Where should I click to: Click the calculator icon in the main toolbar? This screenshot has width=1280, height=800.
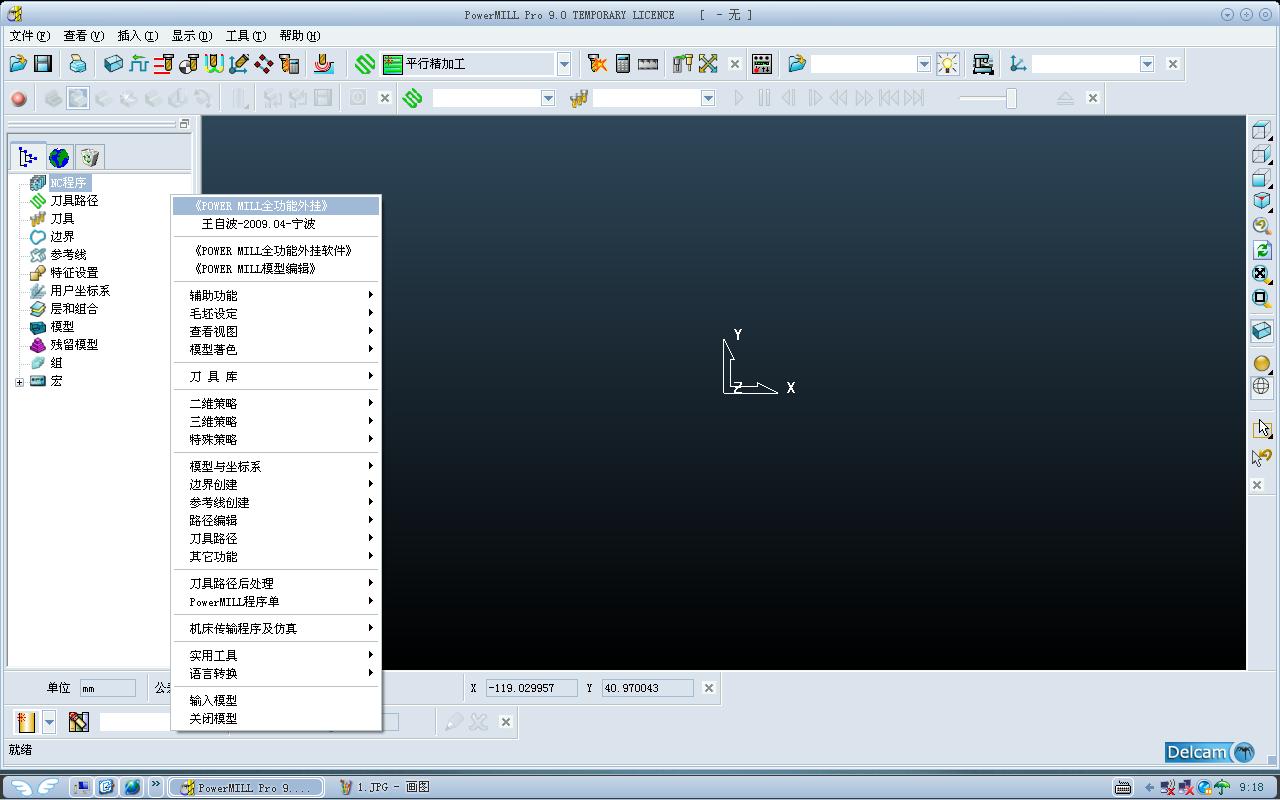pyautogui.click(x=623, y=64)
